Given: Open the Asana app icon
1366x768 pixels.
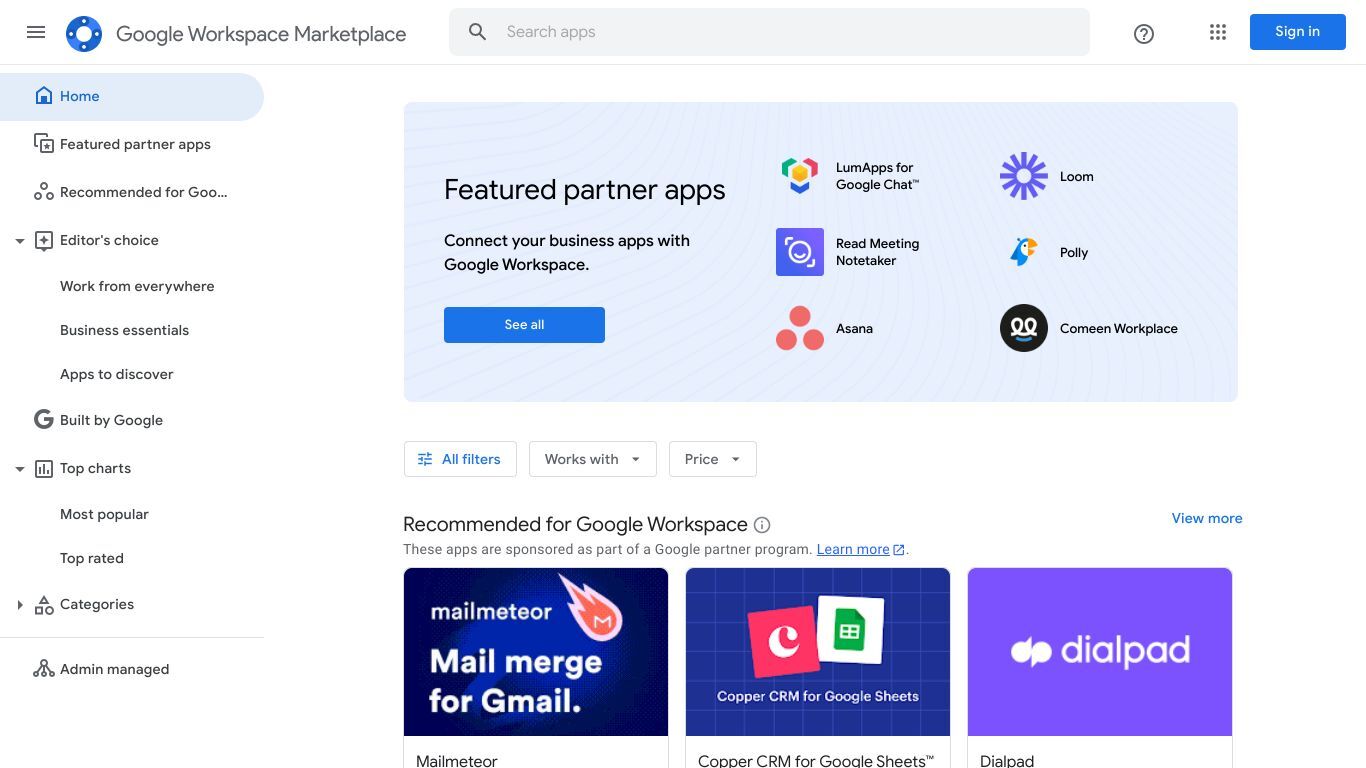Looking at the screenshot, I should tap(800, 328).
